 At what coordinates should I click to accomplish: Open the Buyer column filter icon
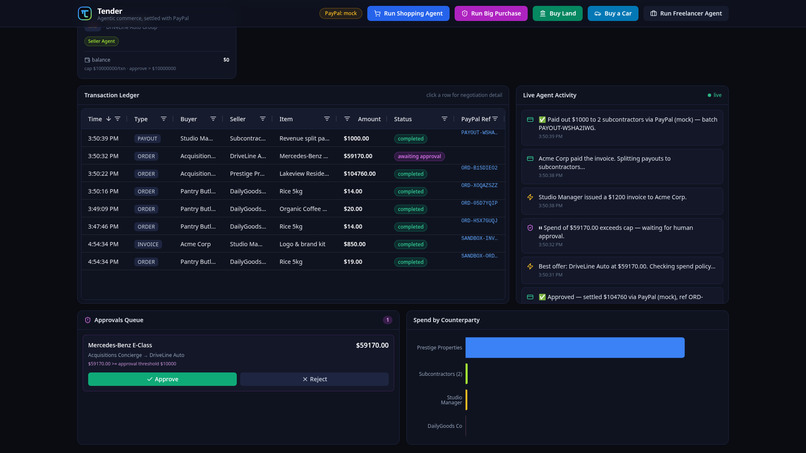pos(213,119)
